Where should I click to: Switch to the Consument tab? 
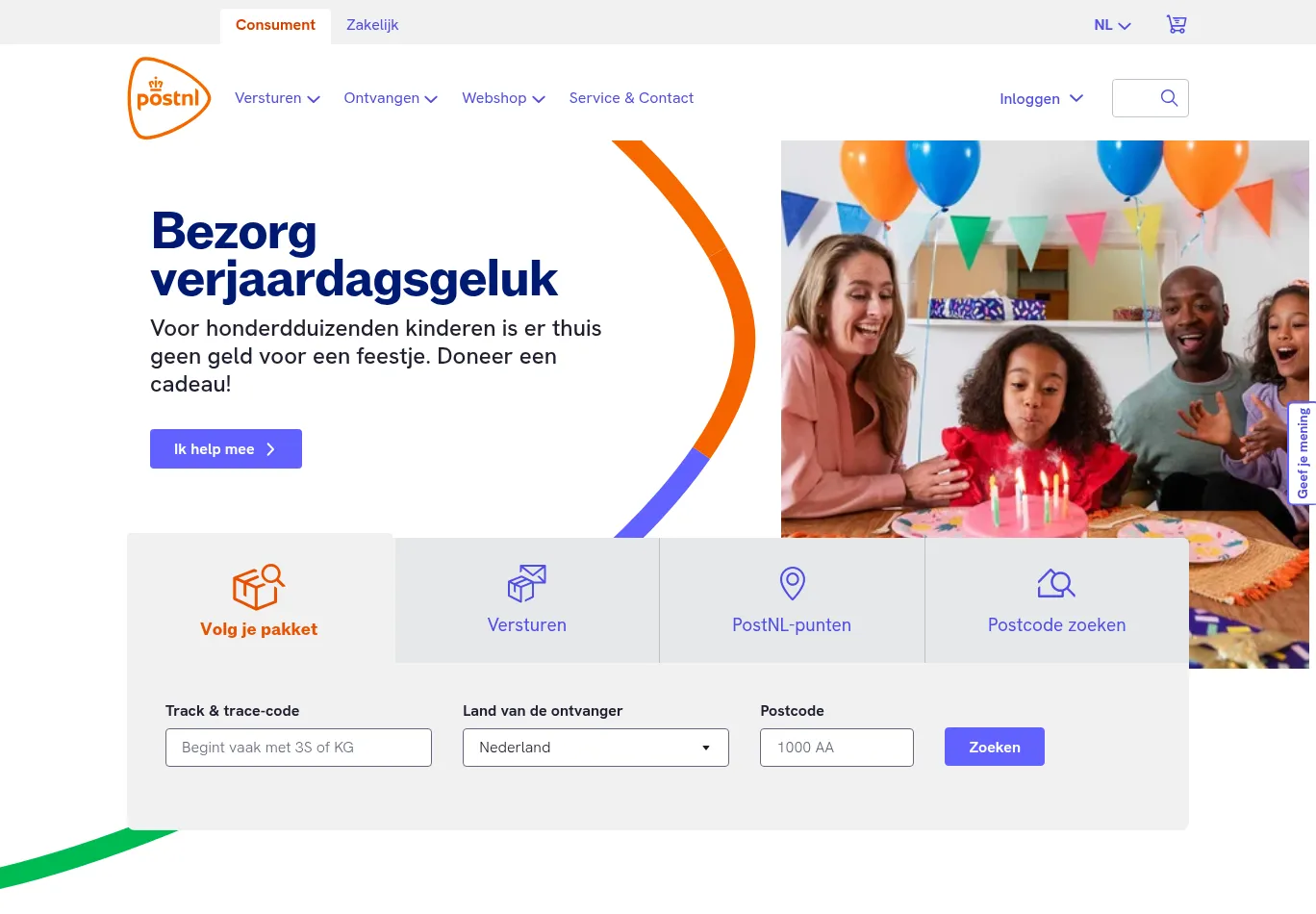coord(275,26)
